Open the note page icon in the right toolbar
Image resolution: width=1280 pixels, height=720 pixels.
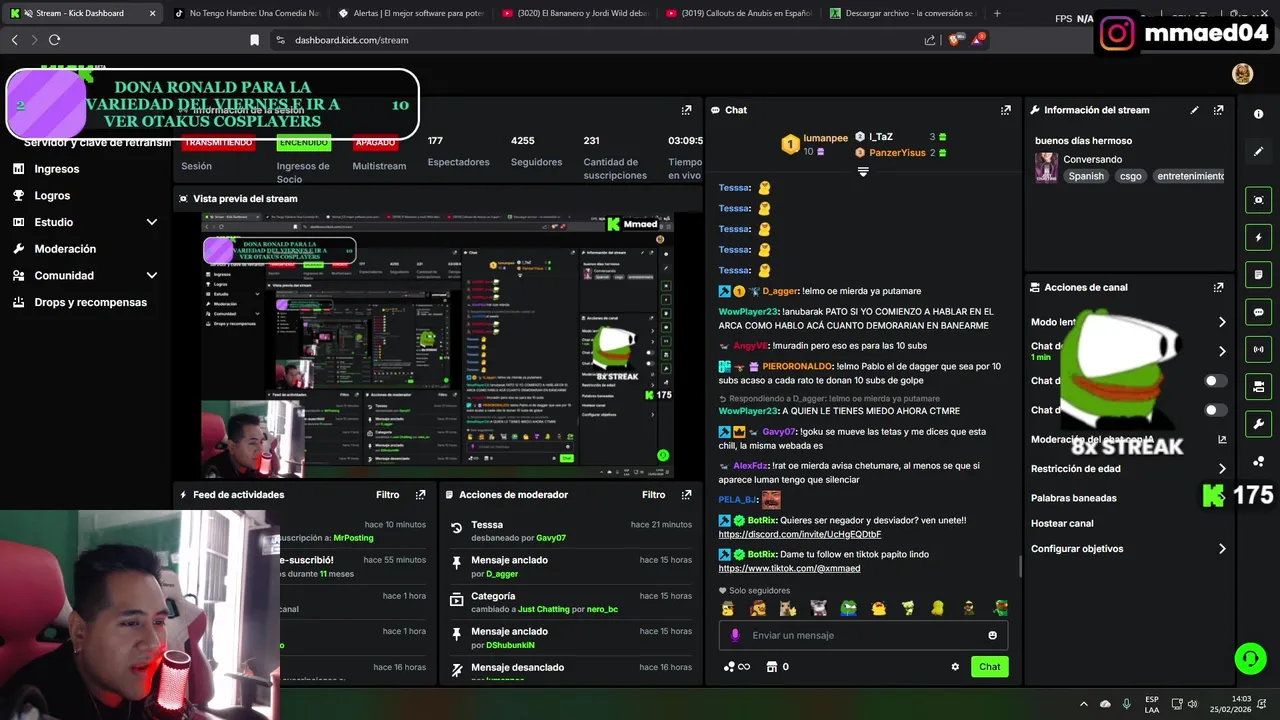[x=1258, y=275]
